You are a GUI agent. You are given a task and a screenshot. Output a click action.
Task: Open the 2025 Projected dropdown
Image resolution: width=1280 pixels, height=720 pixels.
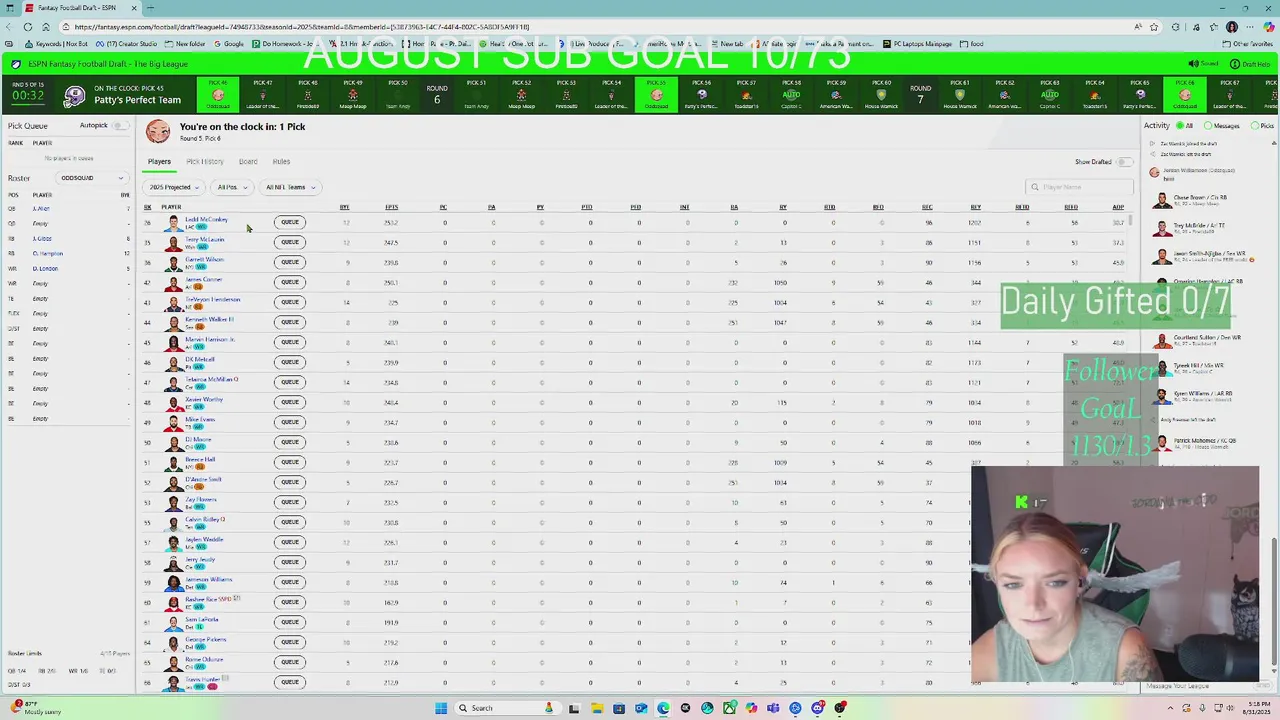(173, 187)
